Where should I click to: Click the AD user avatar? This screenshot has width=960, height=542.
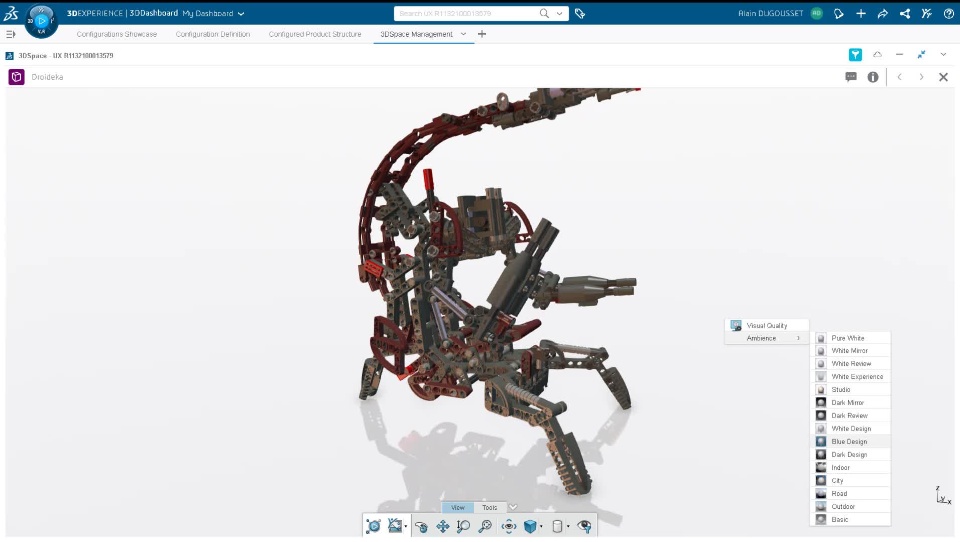pyautogui.click(x=817, y=13)
